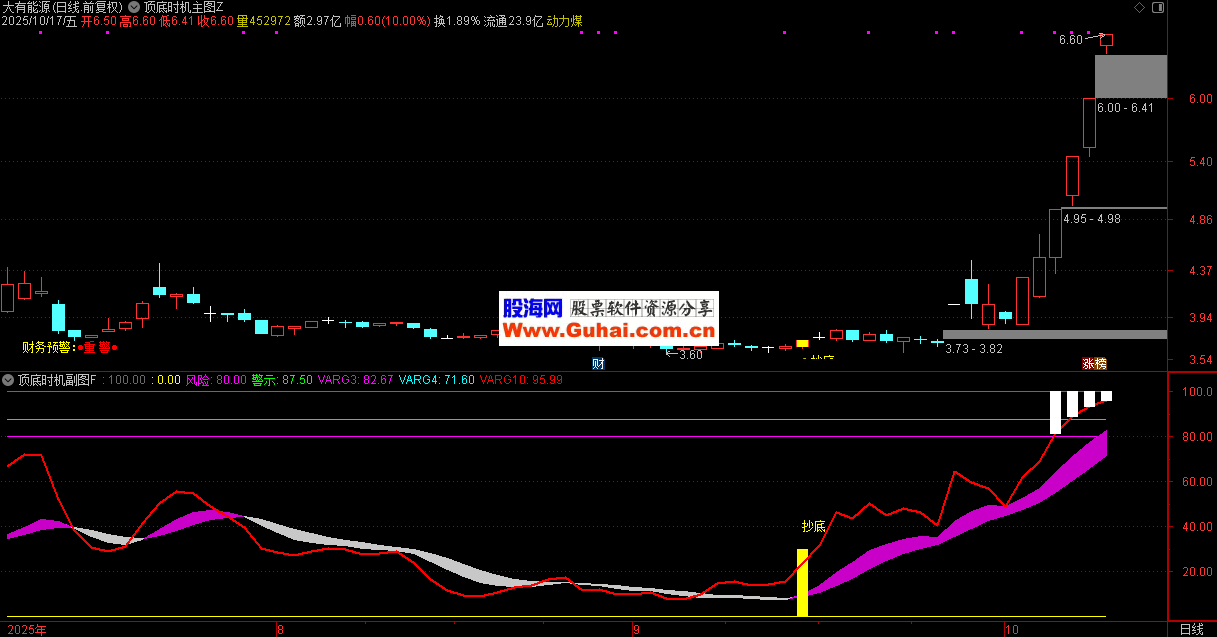The image size is (1217, 637).
Task: Click the 财 marker icon on chart
Action: [x=598, y=363]
